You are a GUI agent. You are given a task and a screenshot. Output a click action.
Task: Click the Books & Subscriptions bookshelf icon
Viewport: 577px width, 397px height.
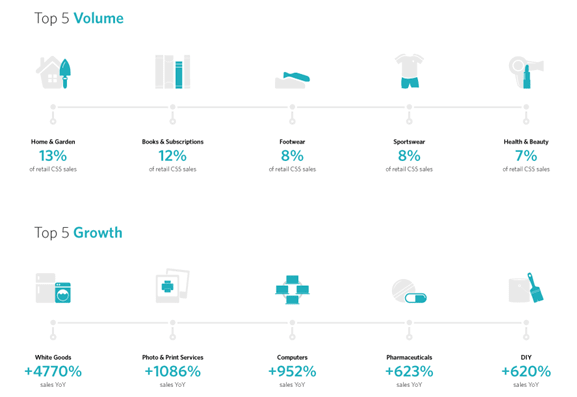[173, 72]
